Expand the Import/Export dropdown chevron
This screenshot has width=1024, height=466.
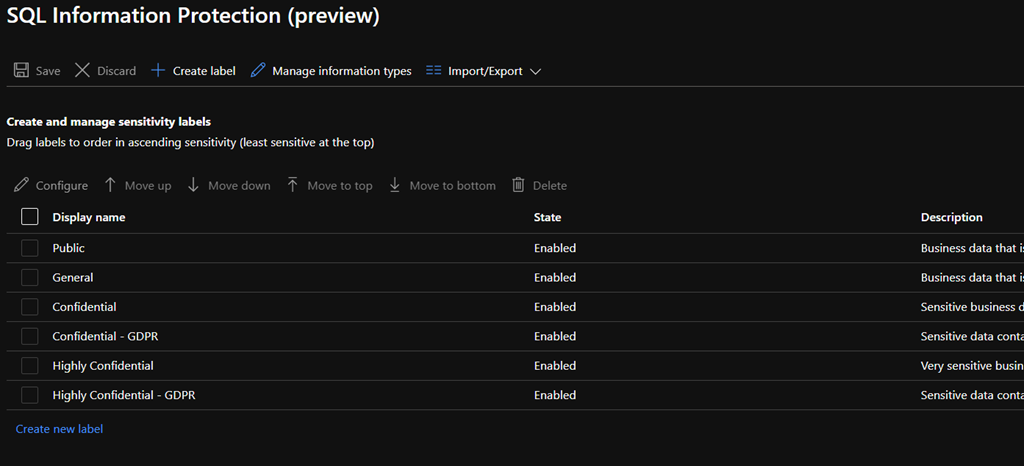(x=535, y=72)
